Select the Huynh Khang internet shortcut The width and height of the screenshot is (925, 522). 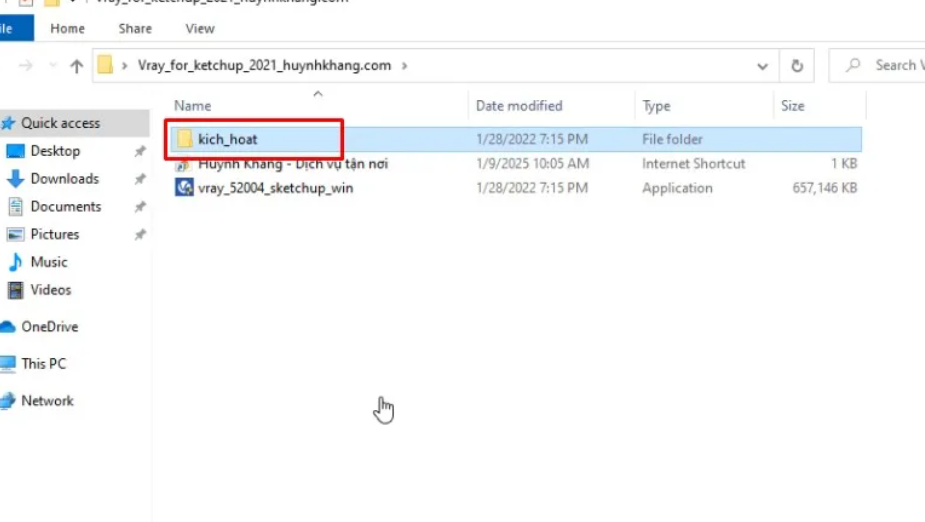292,164
